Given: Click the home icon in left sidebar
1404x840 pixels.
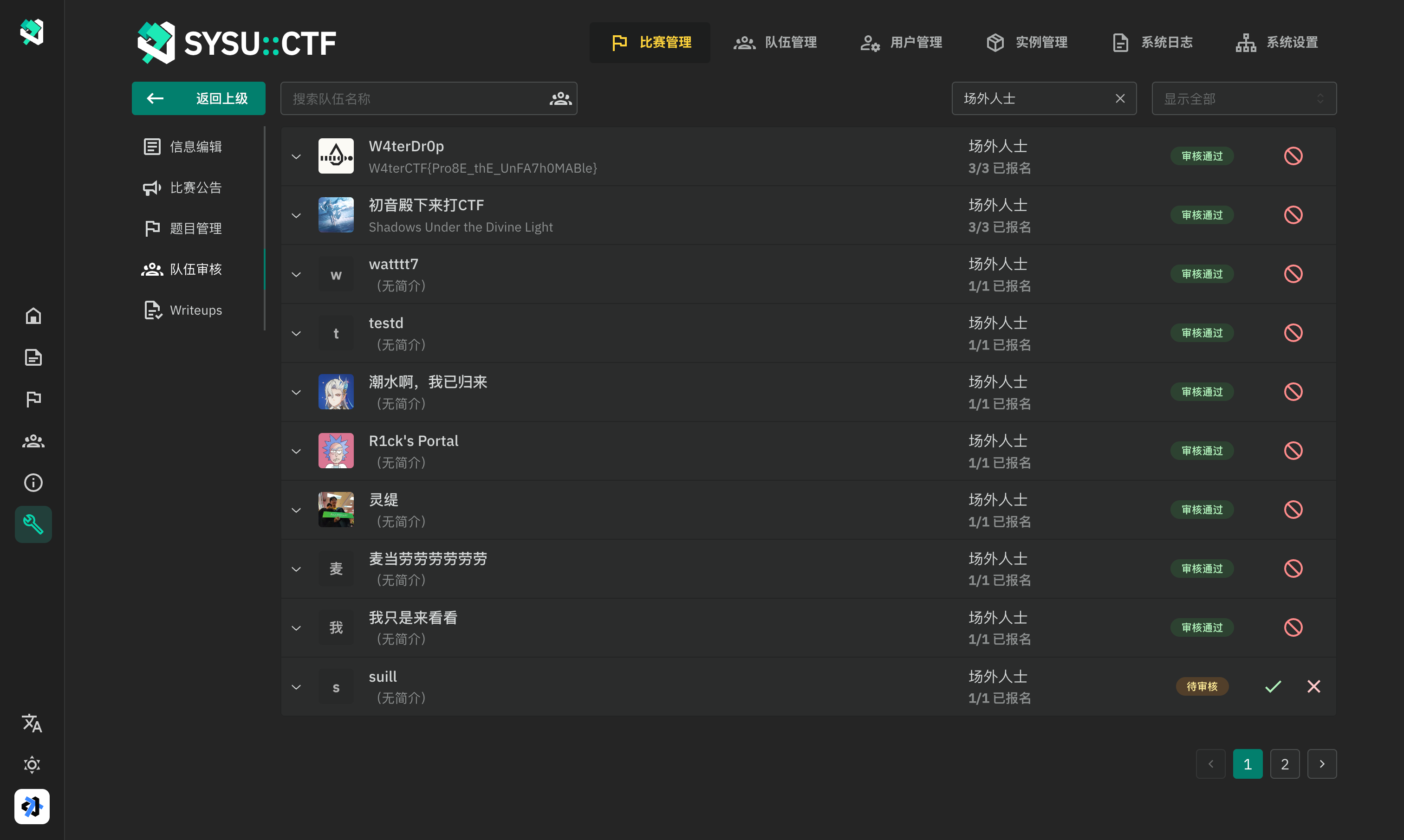Looking at the screenshot, I should pos(33,316).
